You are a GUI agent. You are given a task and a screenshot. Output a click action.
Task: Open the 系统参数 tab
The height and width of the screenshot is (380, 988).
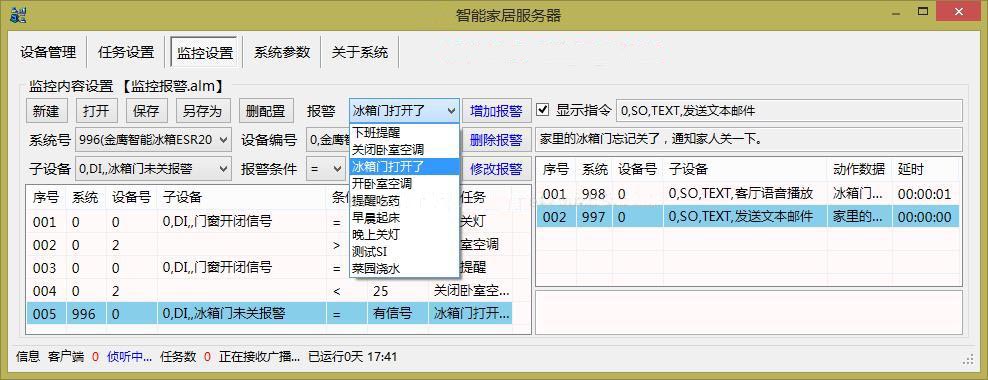[x=282, y=52]
